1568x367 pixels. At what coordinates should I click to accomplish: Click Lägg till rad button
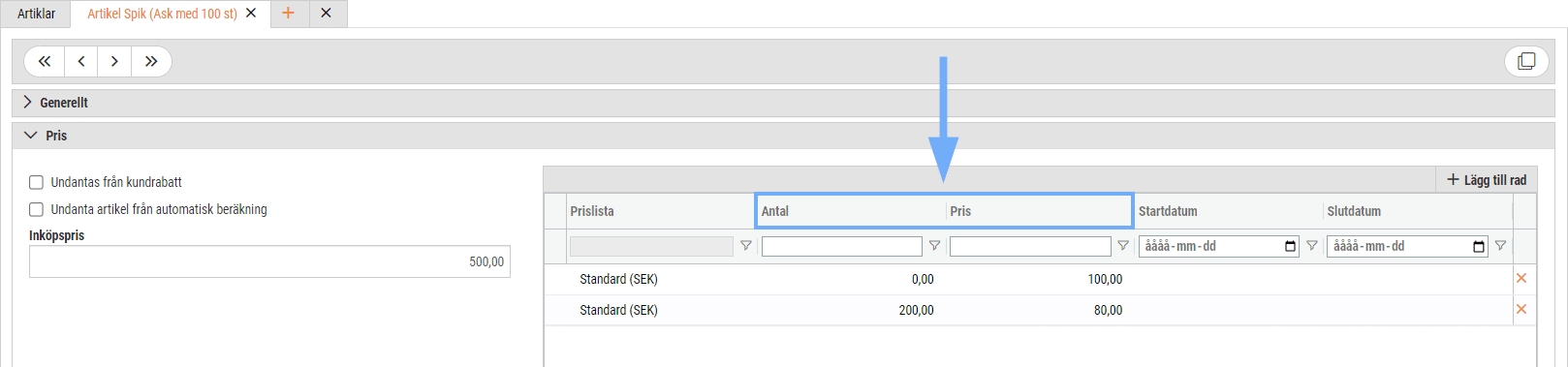coord(1486,180)
